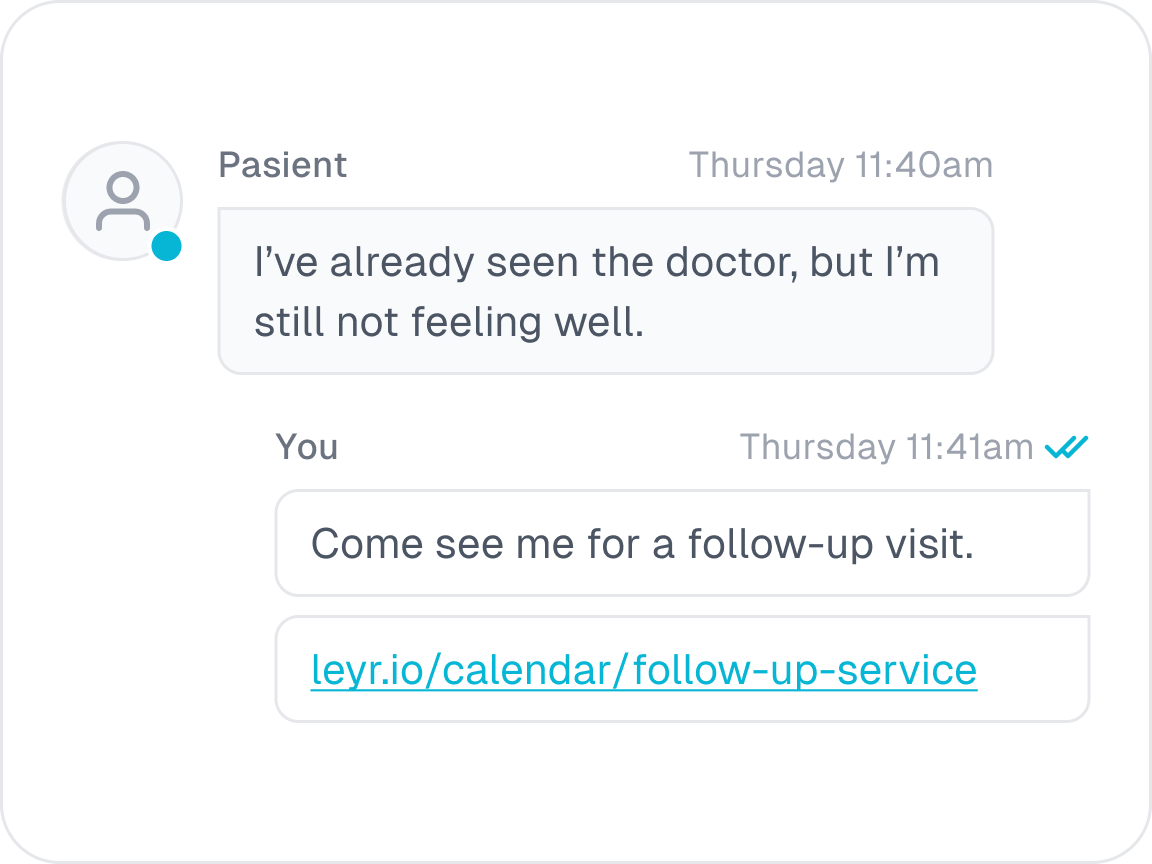Image resolution: width=1152 pixels, height=864 pixels.
Task: Click the teal online status dot
Action: point(166,246)
